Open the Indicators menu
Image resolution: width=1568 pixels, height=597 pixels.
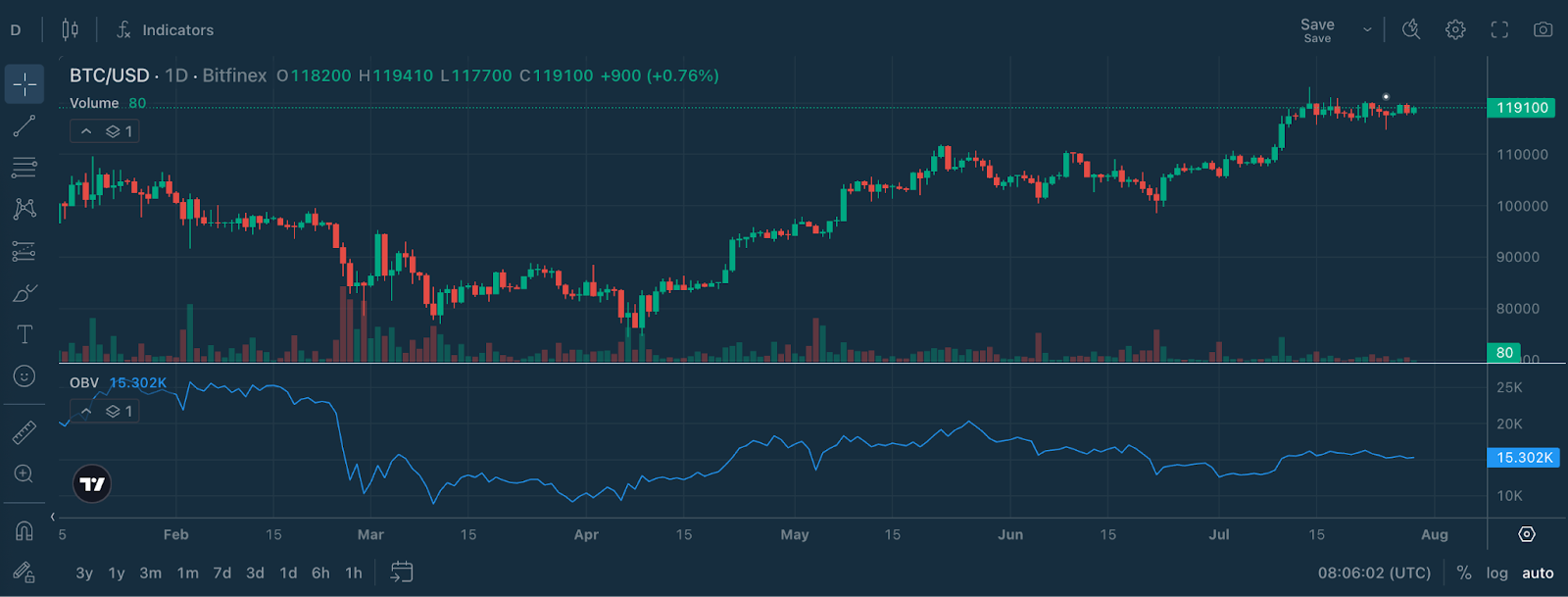point(165,29)
